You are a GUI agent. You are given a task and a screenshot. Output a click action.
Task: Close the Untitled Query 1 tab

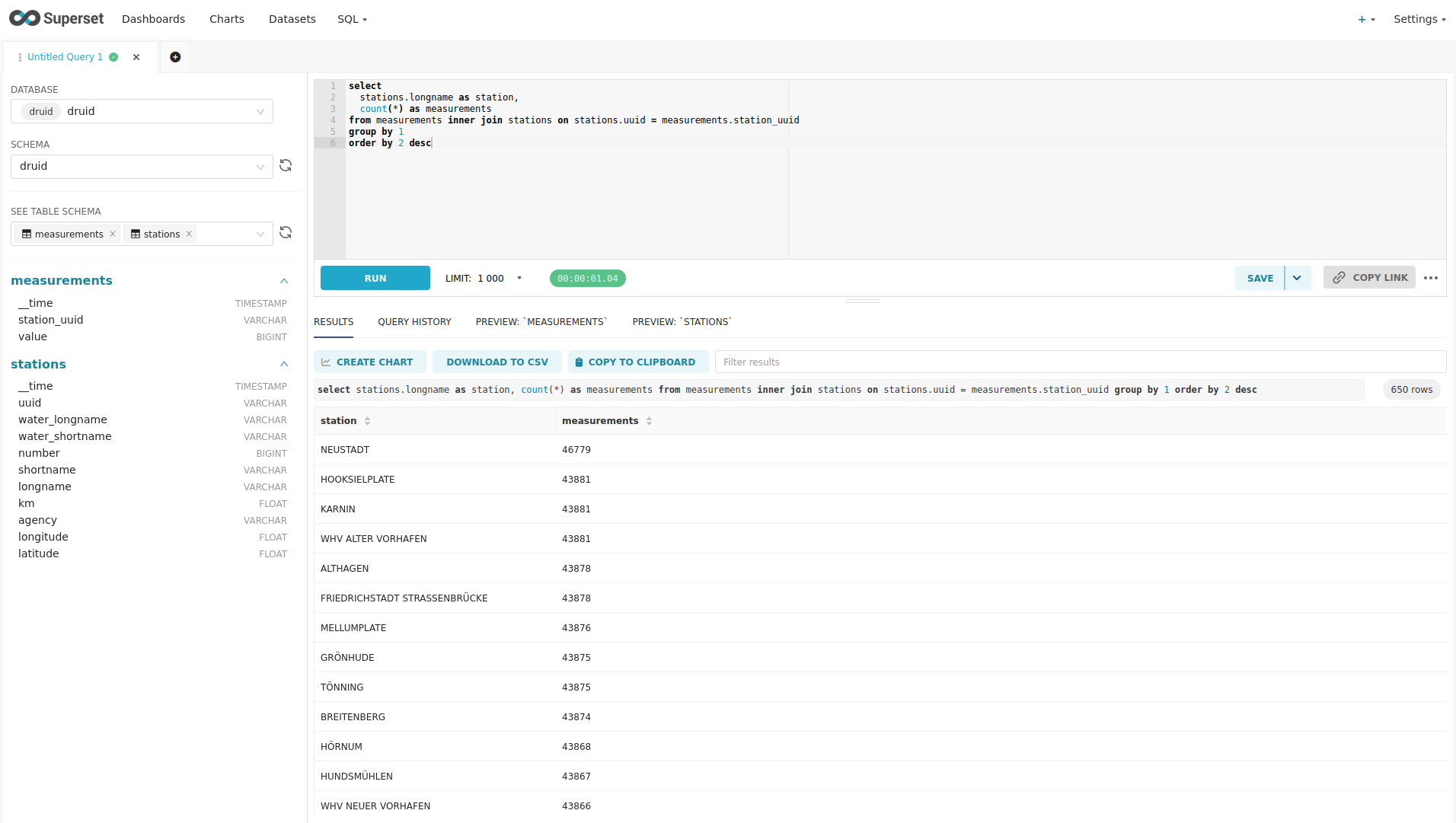136,57
